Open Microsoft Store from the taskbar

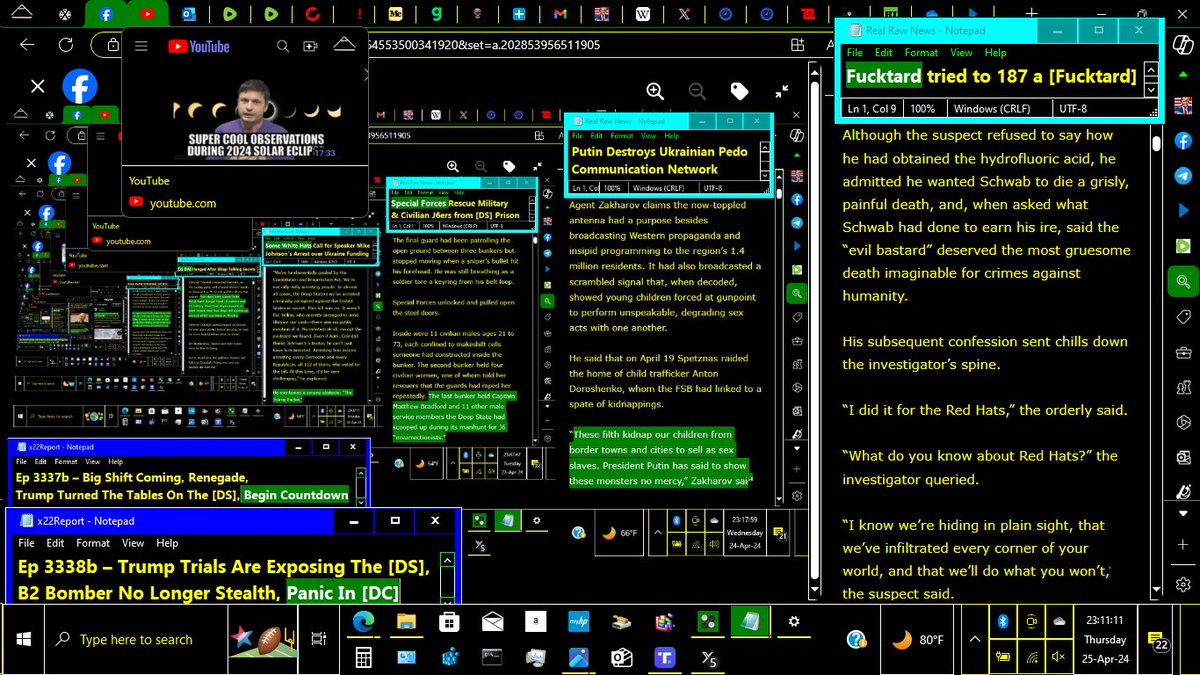(449, 624)
